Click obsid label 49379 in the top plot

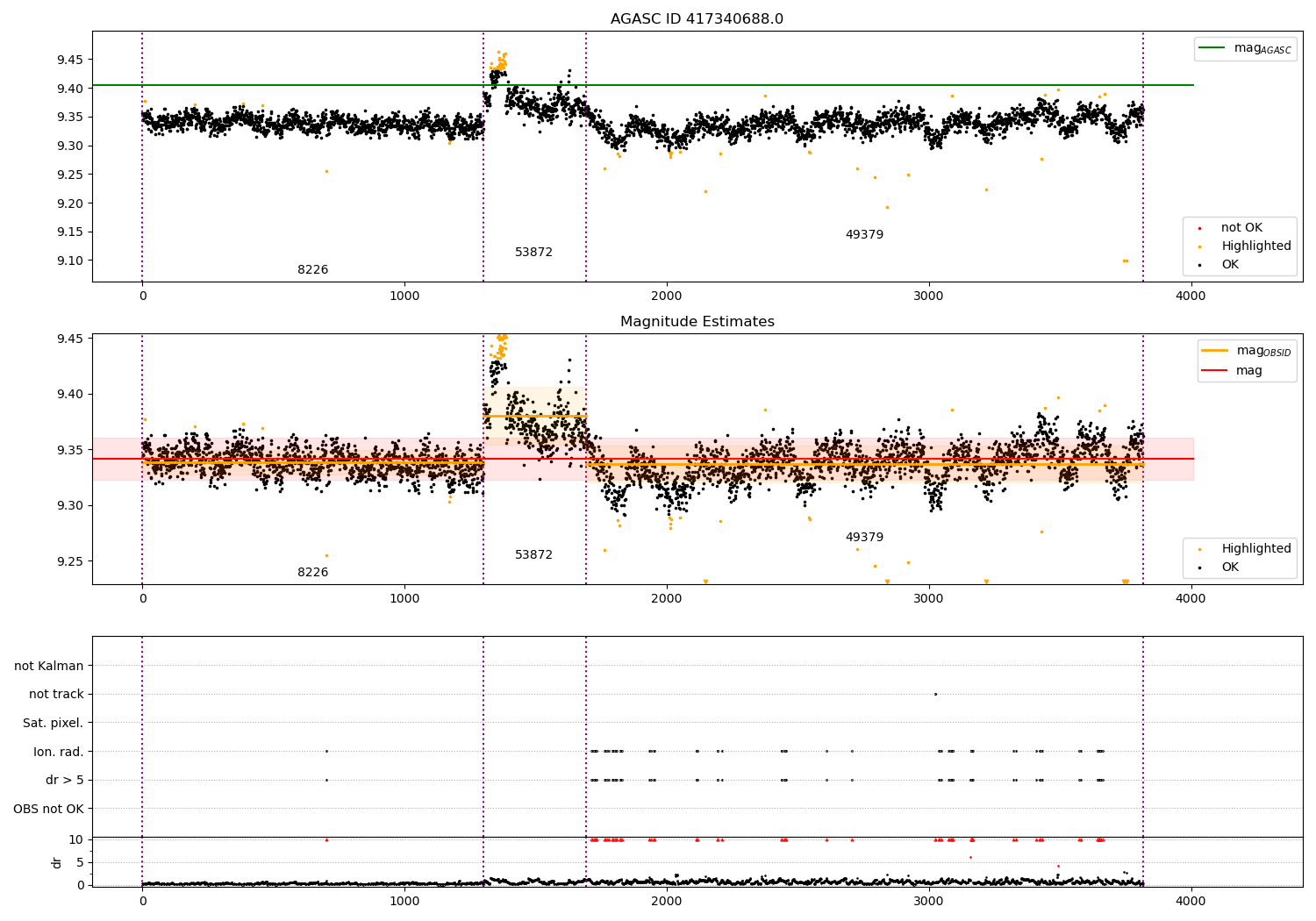pos(864,235)
